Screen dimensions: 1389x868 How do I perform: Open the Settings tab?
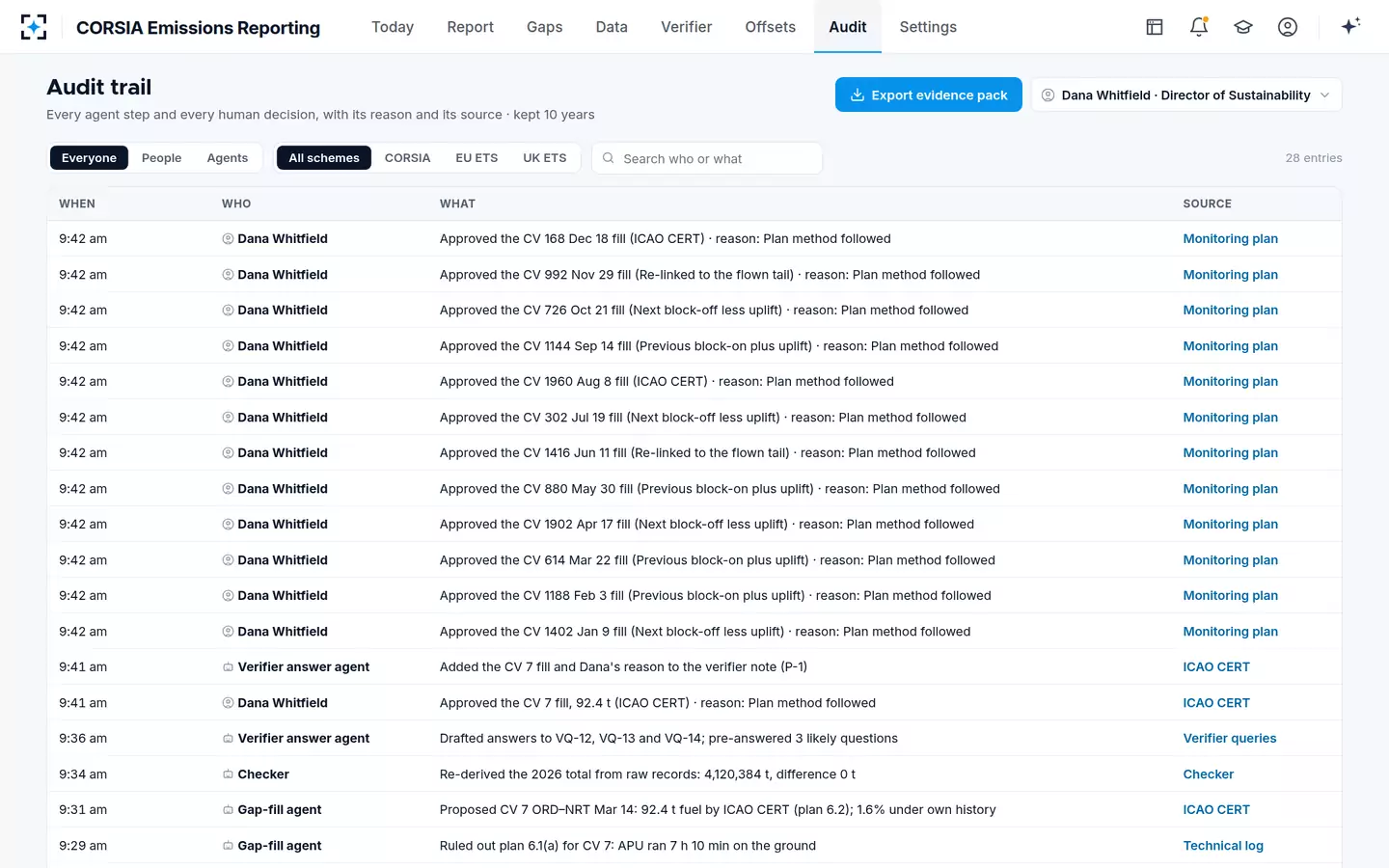(x=928, y=27)
